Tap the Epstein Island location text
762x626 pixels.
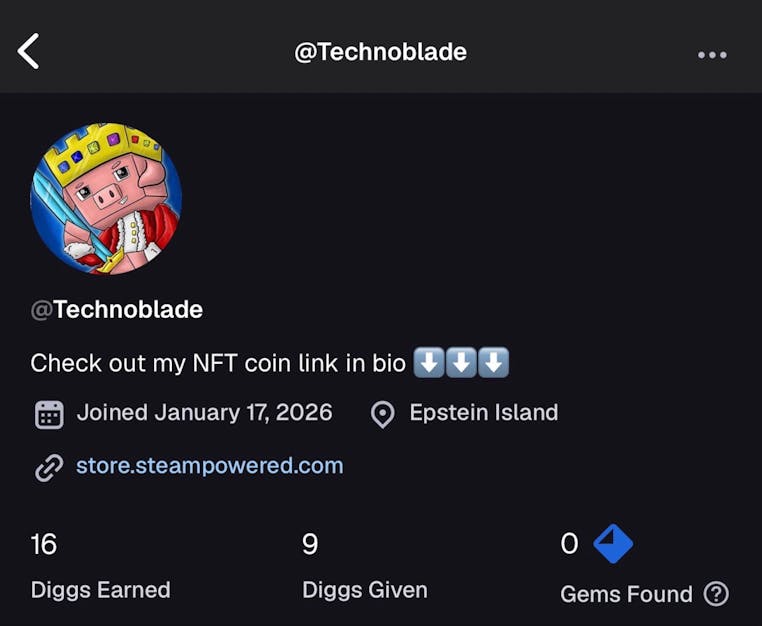[484, 413]
